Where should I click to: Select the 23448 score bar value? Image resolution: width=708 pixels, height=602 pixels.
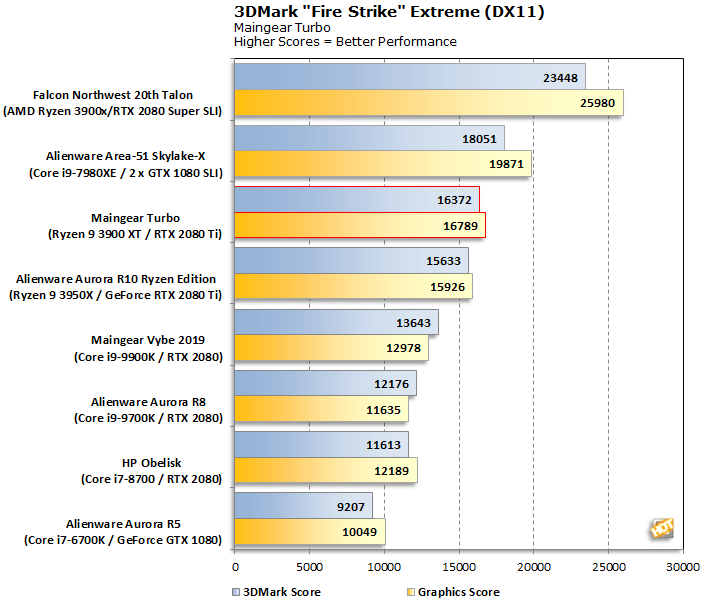tap(560, 78)
